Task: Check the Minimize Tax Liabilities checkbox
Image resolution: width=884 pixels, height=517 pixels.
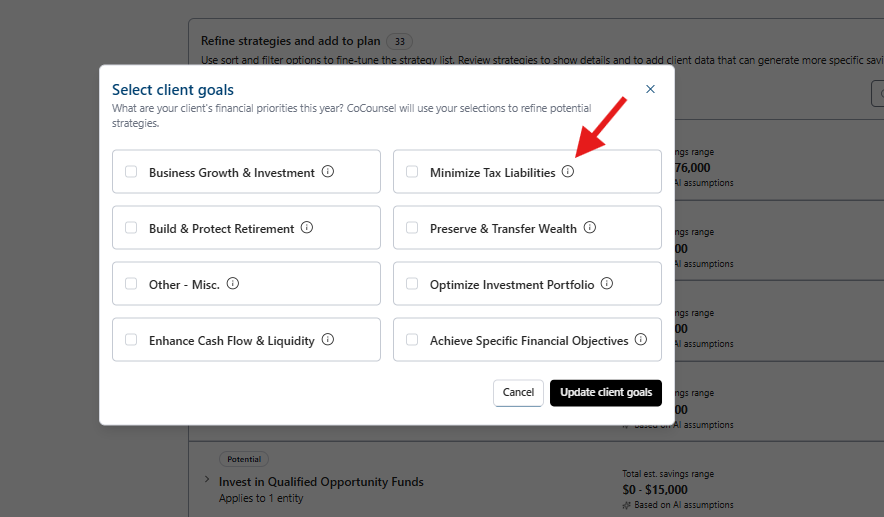Action: (x=412, y=172)
